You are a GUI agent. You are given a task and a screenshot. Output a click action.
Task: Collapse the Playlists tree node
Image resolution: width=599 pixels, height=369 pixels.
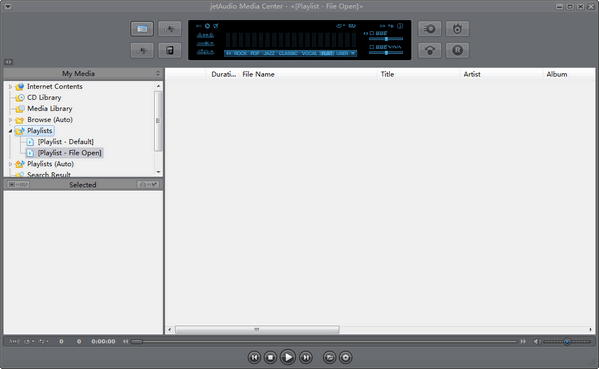point(10,131)
